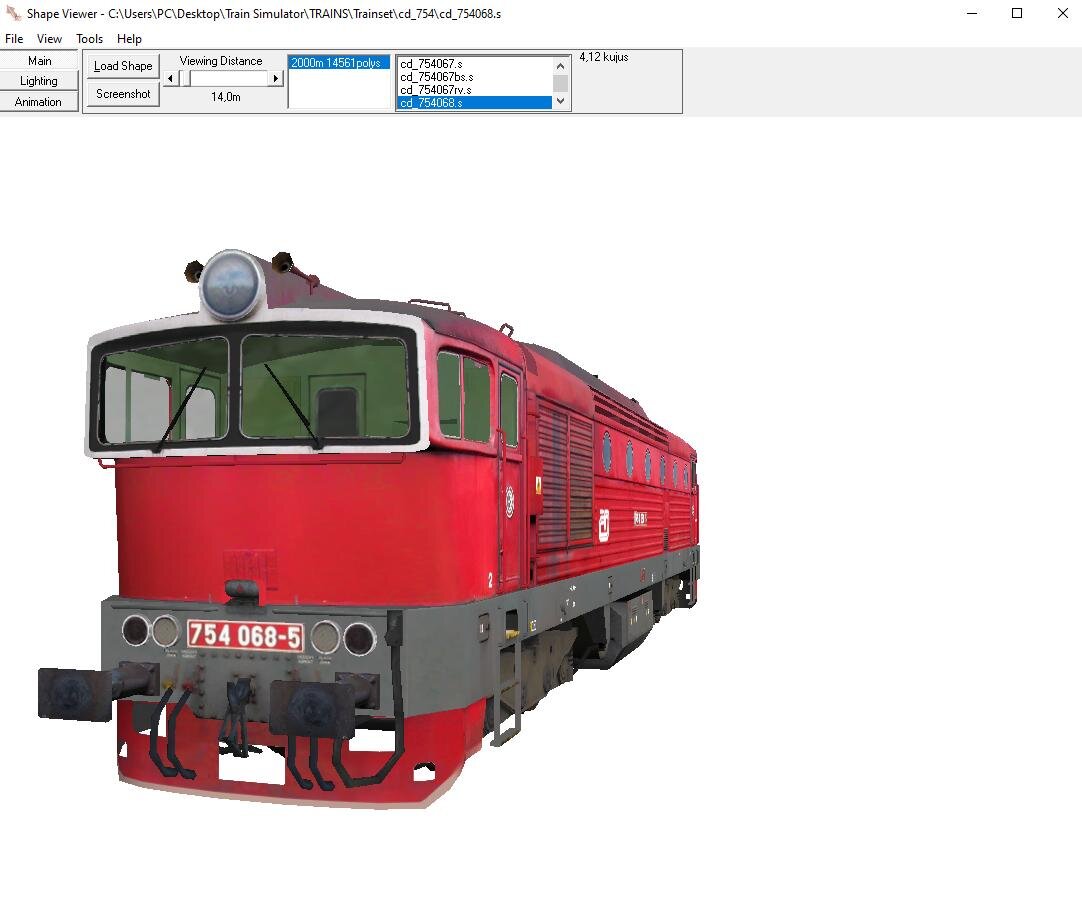Click the file list scrollbar up arrow

click(x=559, y=67)
